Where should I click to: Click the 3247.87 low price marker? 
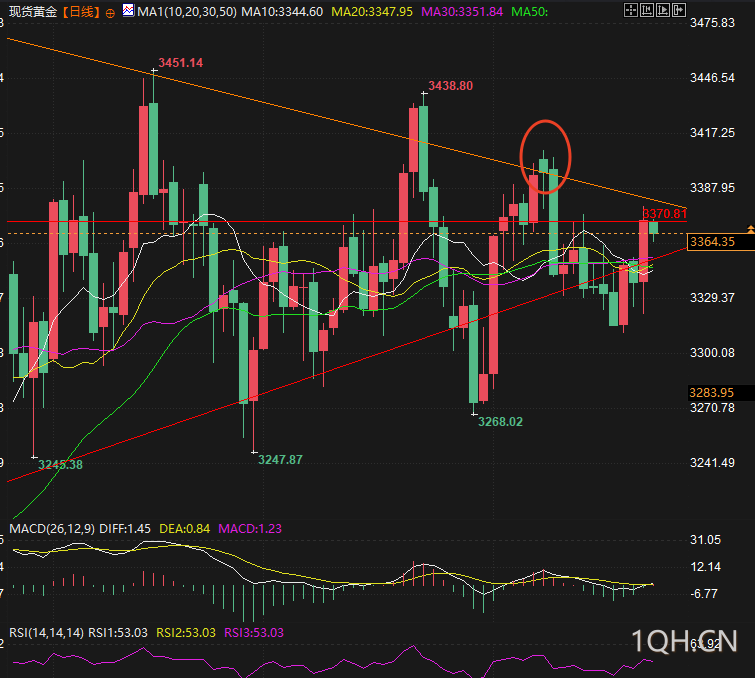(x=280, y=460)
